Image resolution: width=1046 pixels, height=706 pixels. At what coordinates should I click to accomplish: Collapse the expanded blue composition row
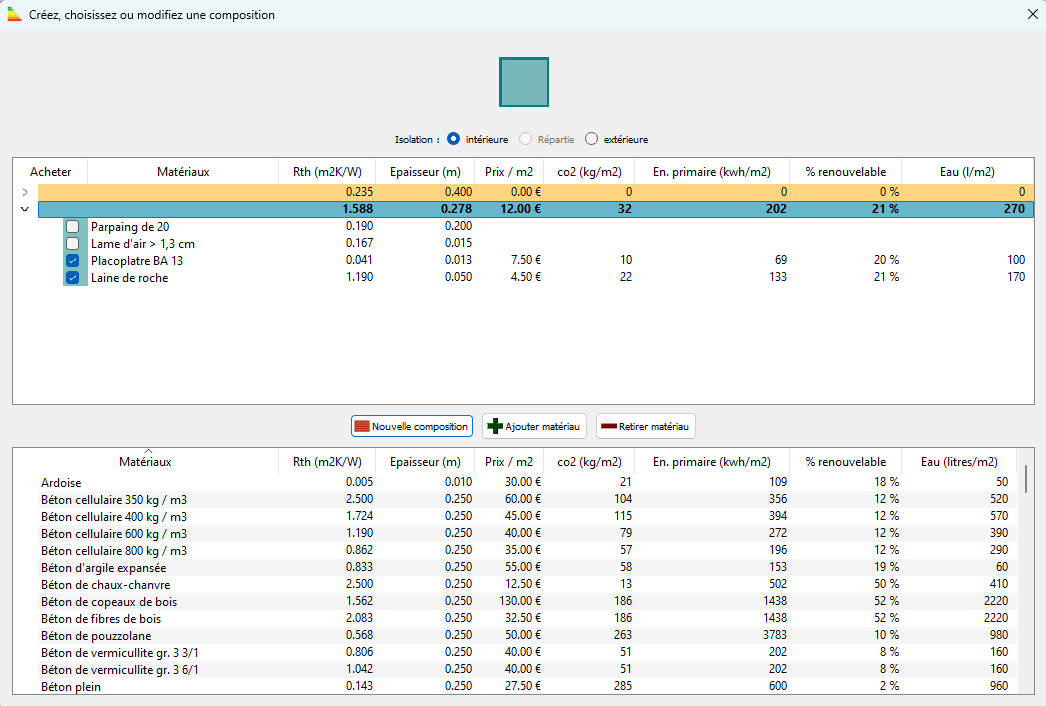pyautogui.click(x=24, y=209)
